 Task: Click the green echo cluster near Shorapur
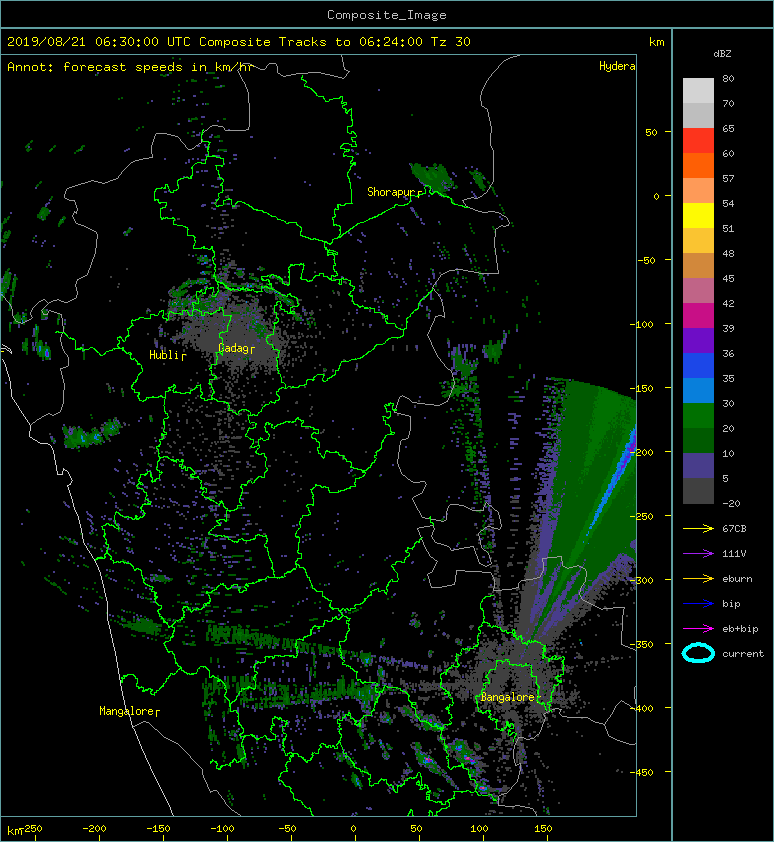point(431,177)
